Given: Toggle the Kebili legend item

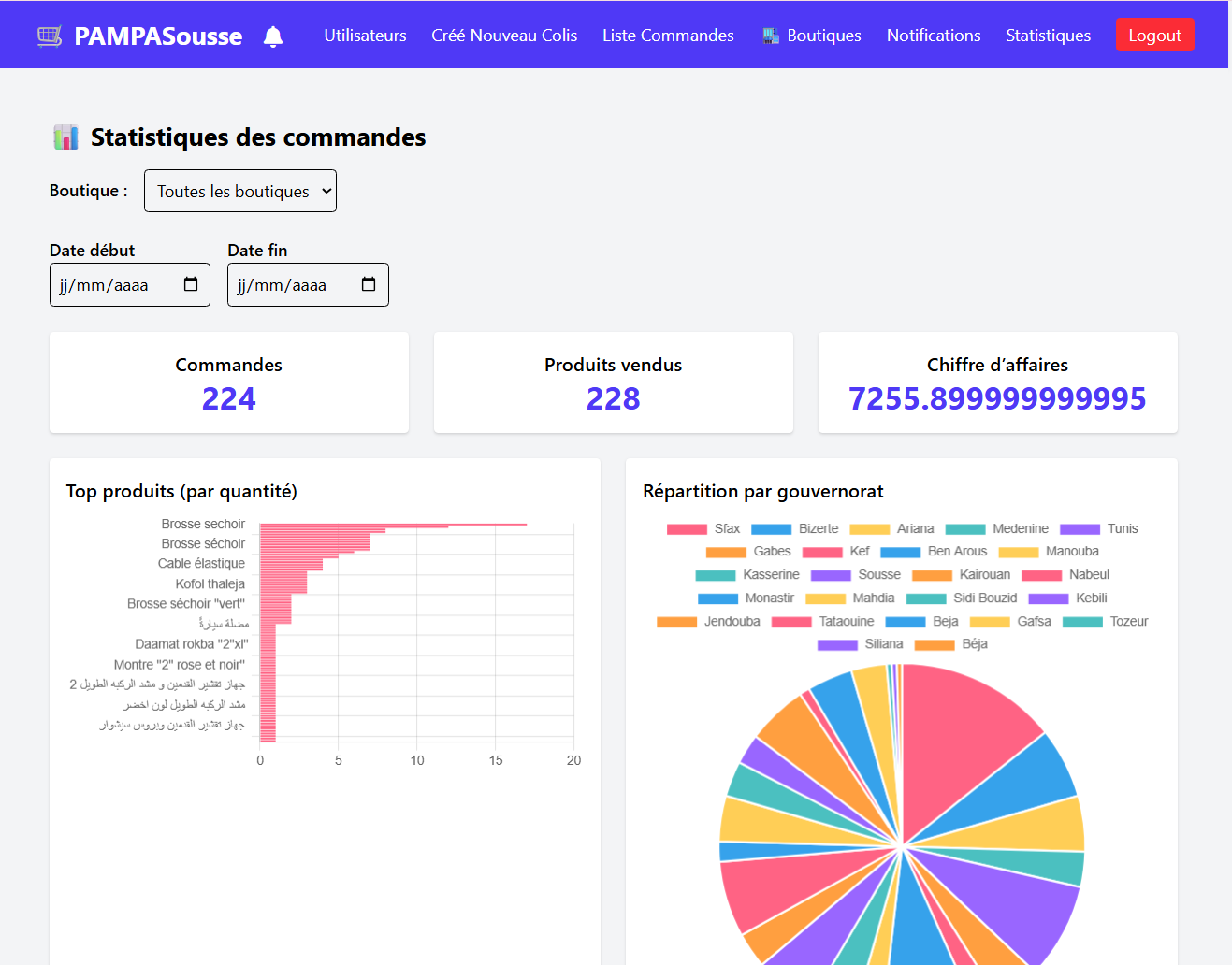Looking at the screenshot, I should tap(1067, 598).
